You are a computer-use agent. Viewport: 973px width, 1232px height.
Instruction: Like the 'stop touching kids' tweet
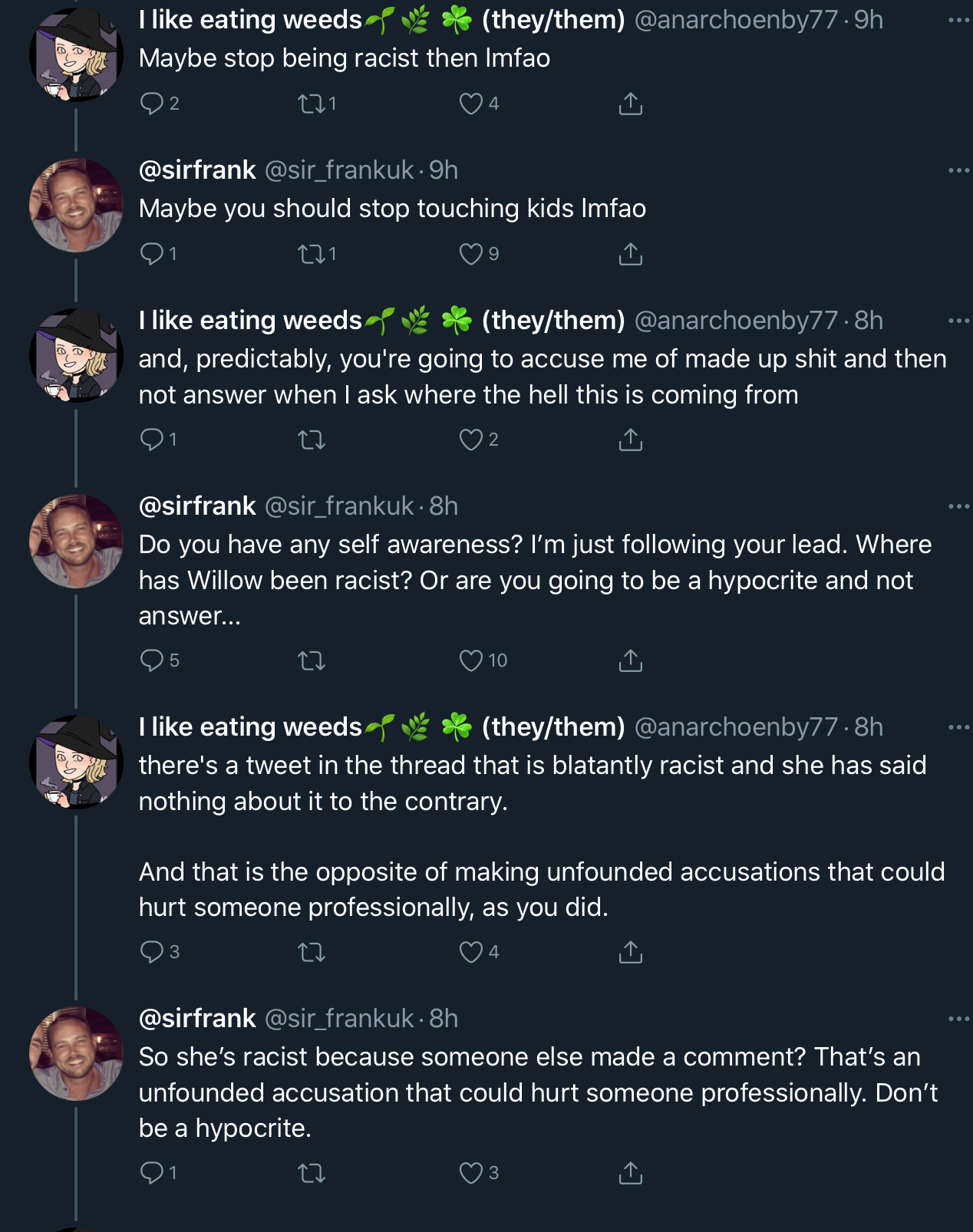(x=471, y=254)
